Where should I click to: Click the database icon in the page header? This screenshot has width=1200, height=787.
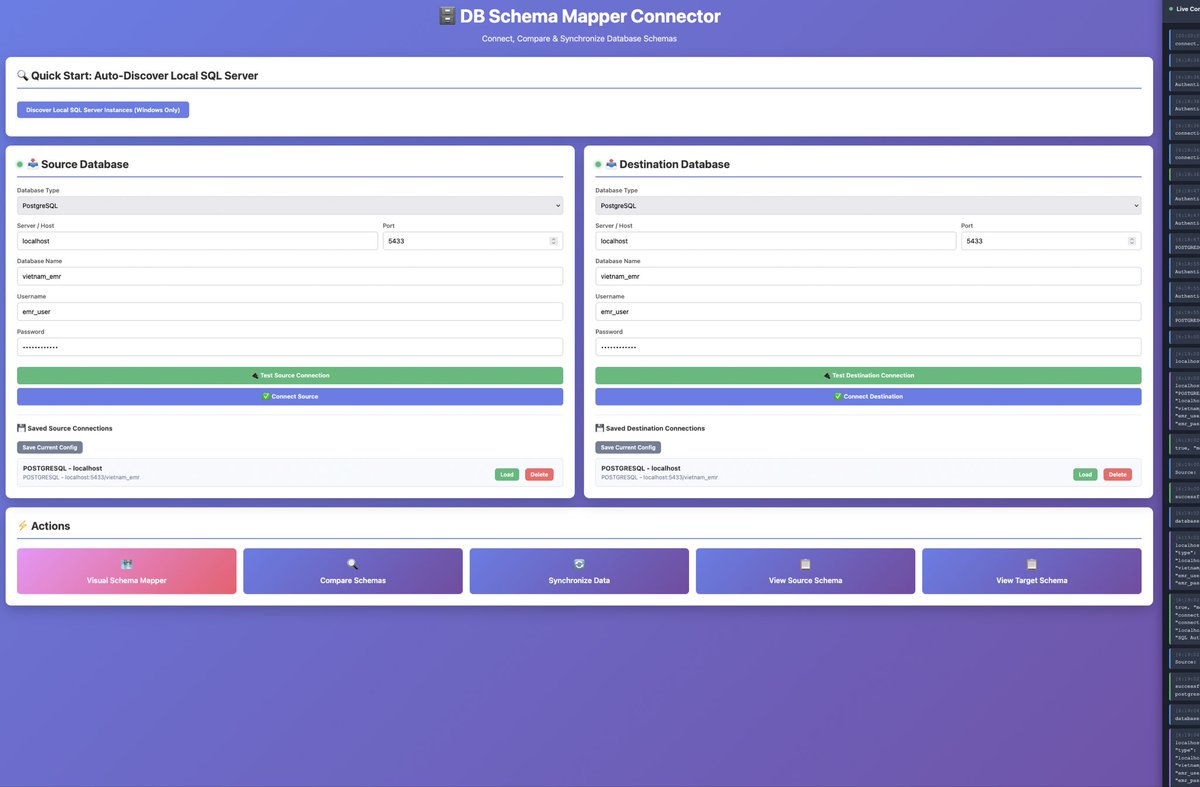point(446,15)
